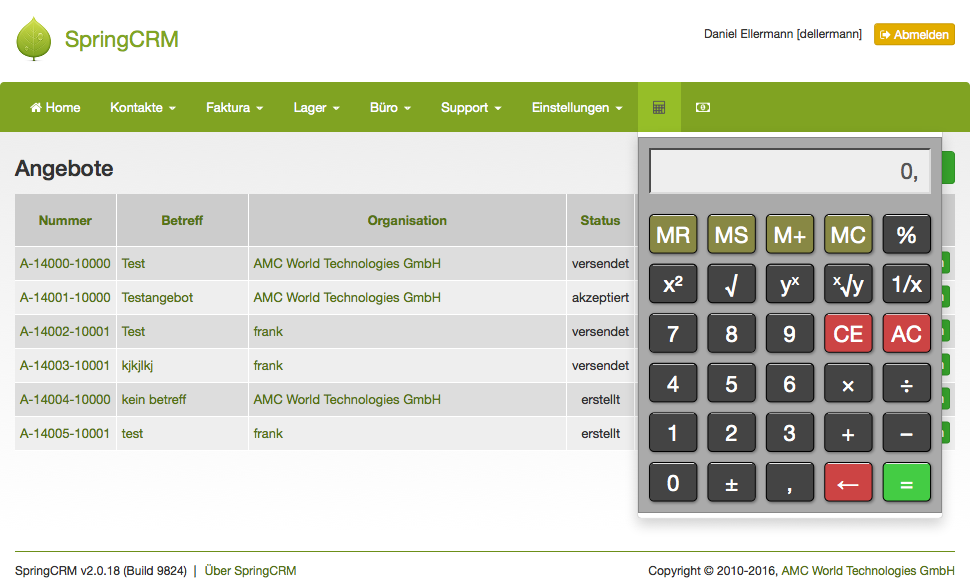
Task: Click 'akzeptiert' status cell
Action: [600, 297]
